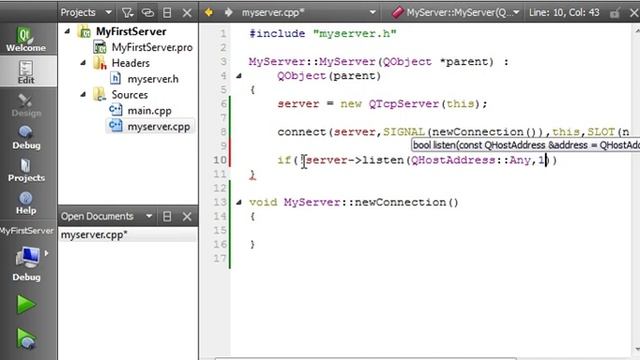The image size is (640, 360).
Task: Click the main.cpp file icon
Action: tap(116, 110)
